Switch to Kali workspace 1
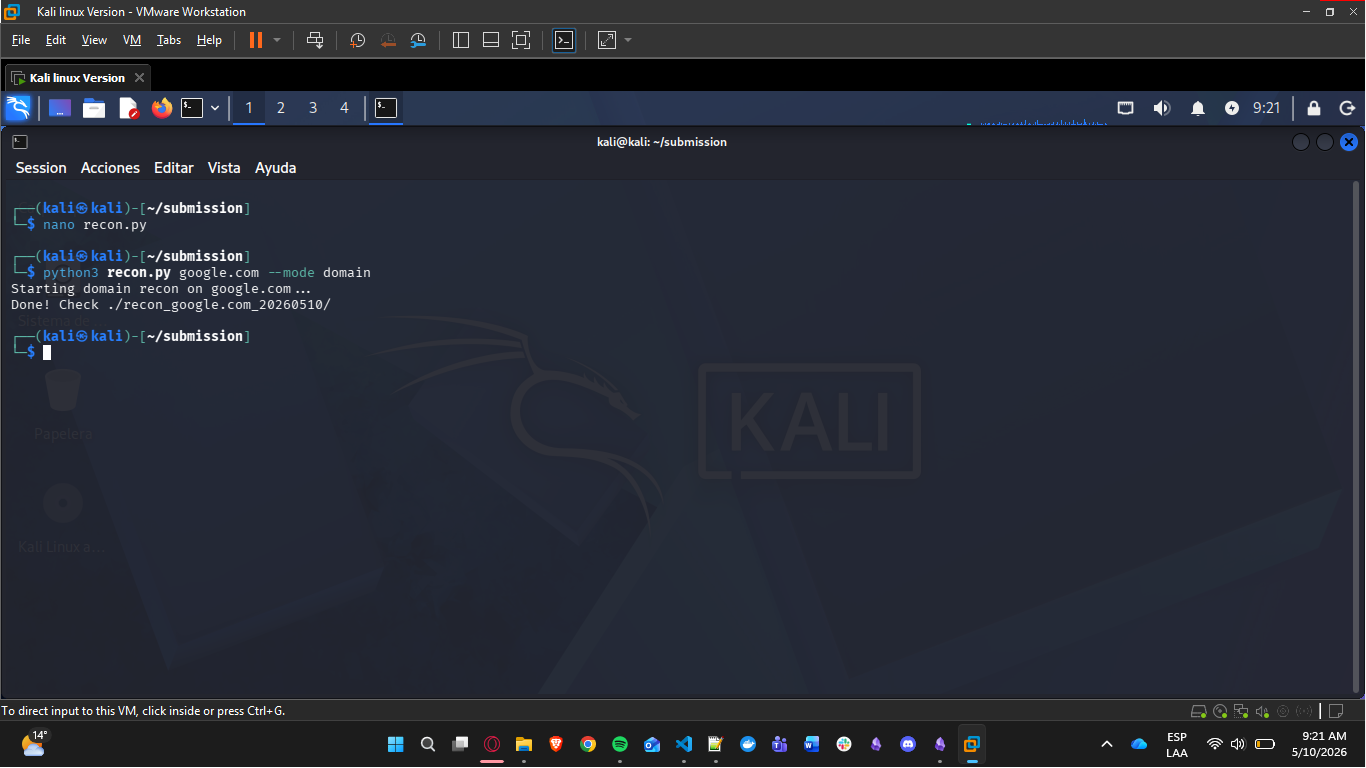Image resolution: width=1366 pixels, height=768 pixels. [249, 108]
